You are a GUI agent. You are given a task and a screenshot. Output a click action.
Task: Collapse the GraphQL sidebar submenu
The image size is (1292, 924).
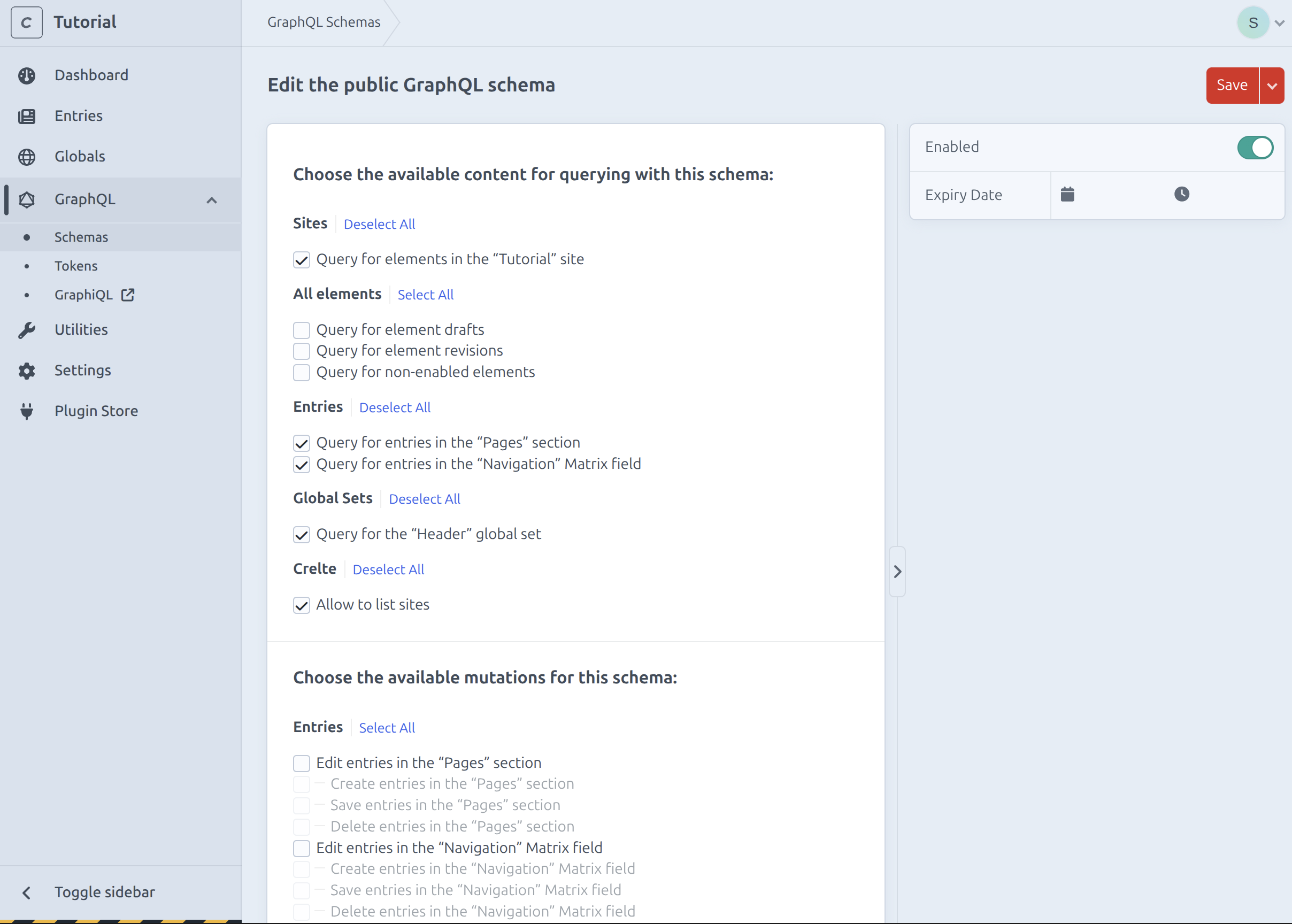[212, 201]
